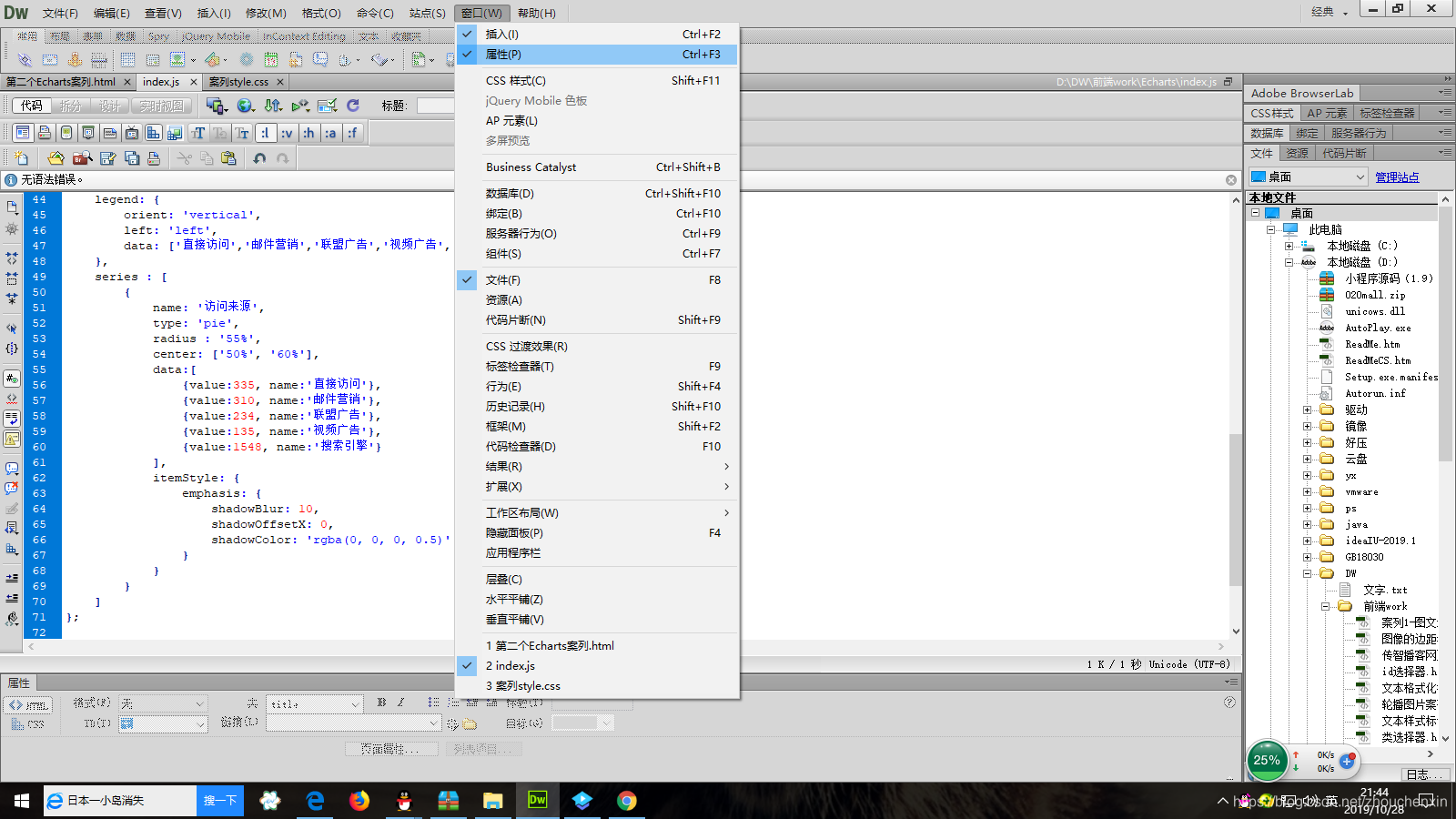Select the print media type rendering icon

pos(45,133)
